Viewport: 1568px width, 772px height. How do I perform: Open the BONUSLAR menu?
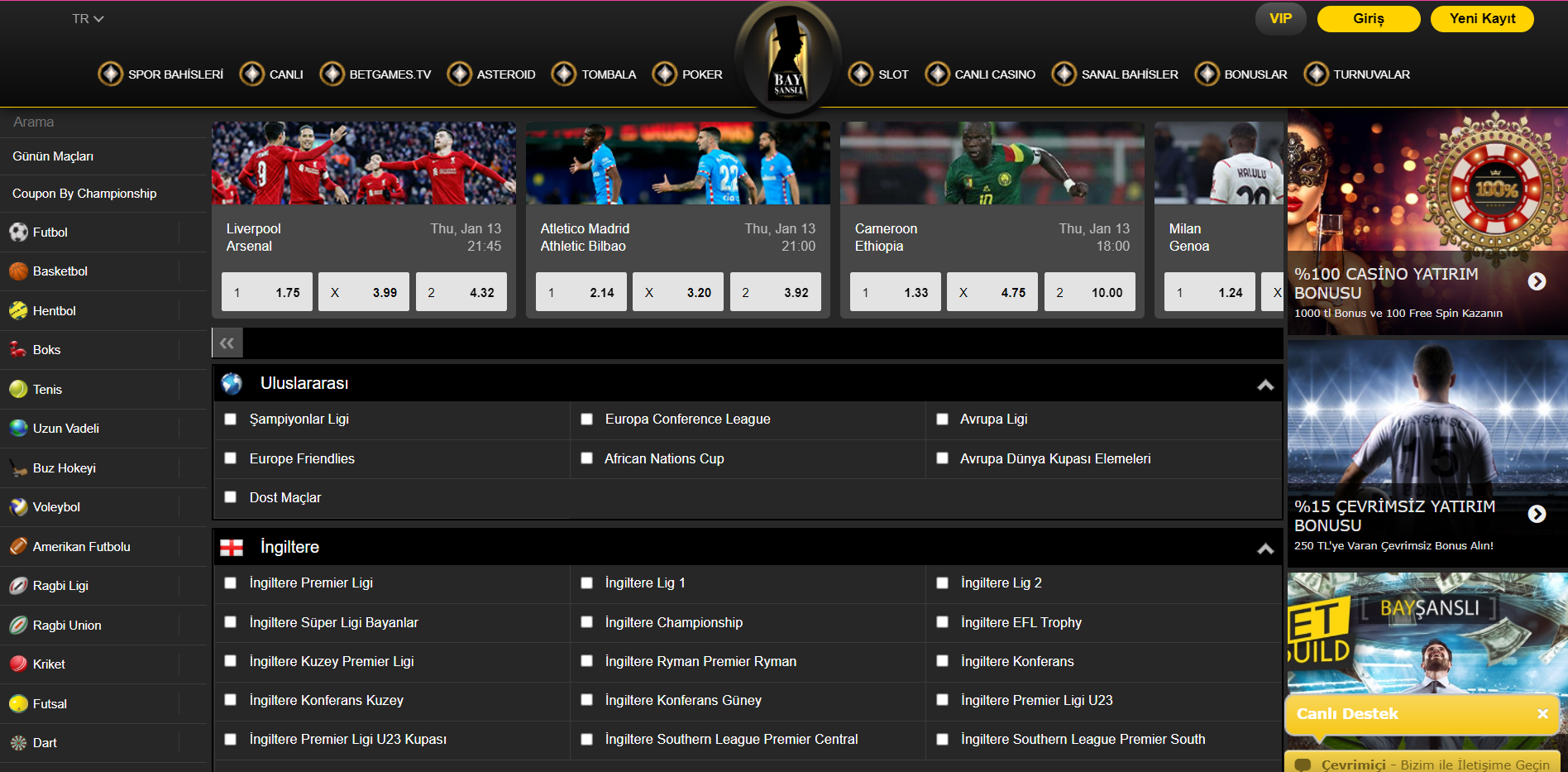tap(1255, 74)
